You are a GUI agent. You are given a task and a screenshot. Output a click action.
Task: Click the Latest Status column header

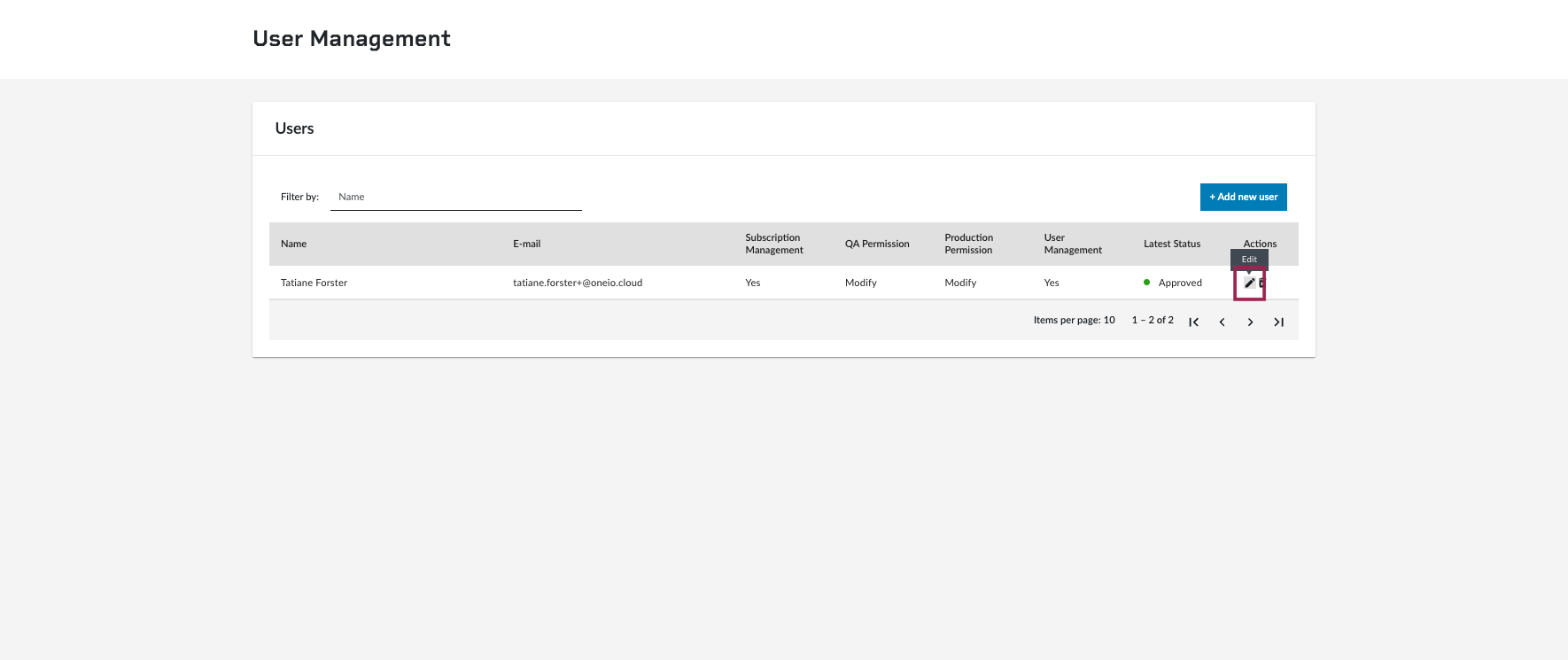[x=1172, y=244]
